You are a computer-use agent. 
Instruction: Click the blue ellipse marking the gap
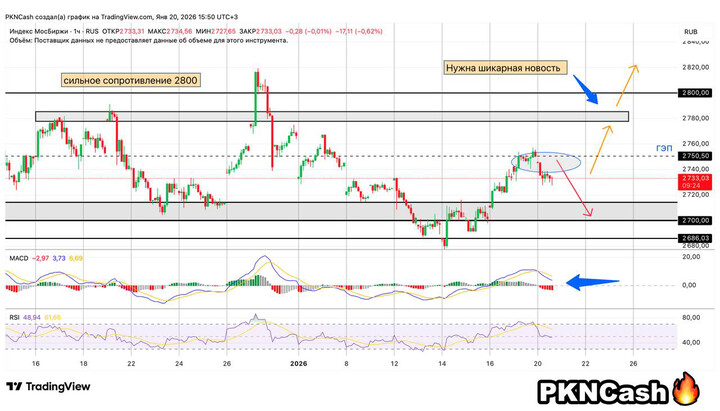(547, 160)
